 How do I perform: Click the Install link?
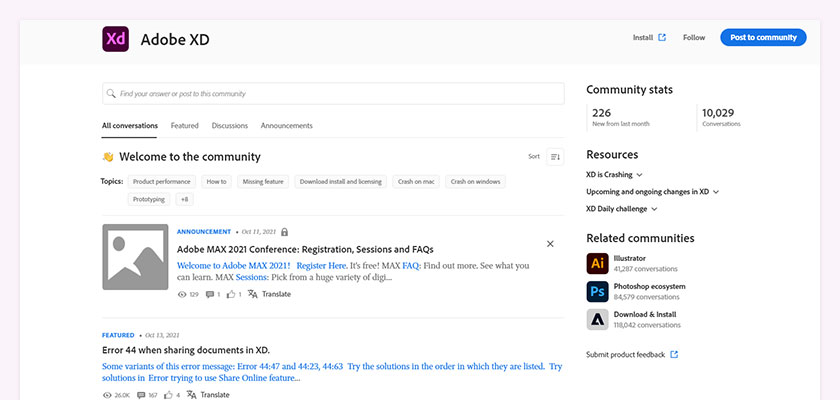(643, 37)
